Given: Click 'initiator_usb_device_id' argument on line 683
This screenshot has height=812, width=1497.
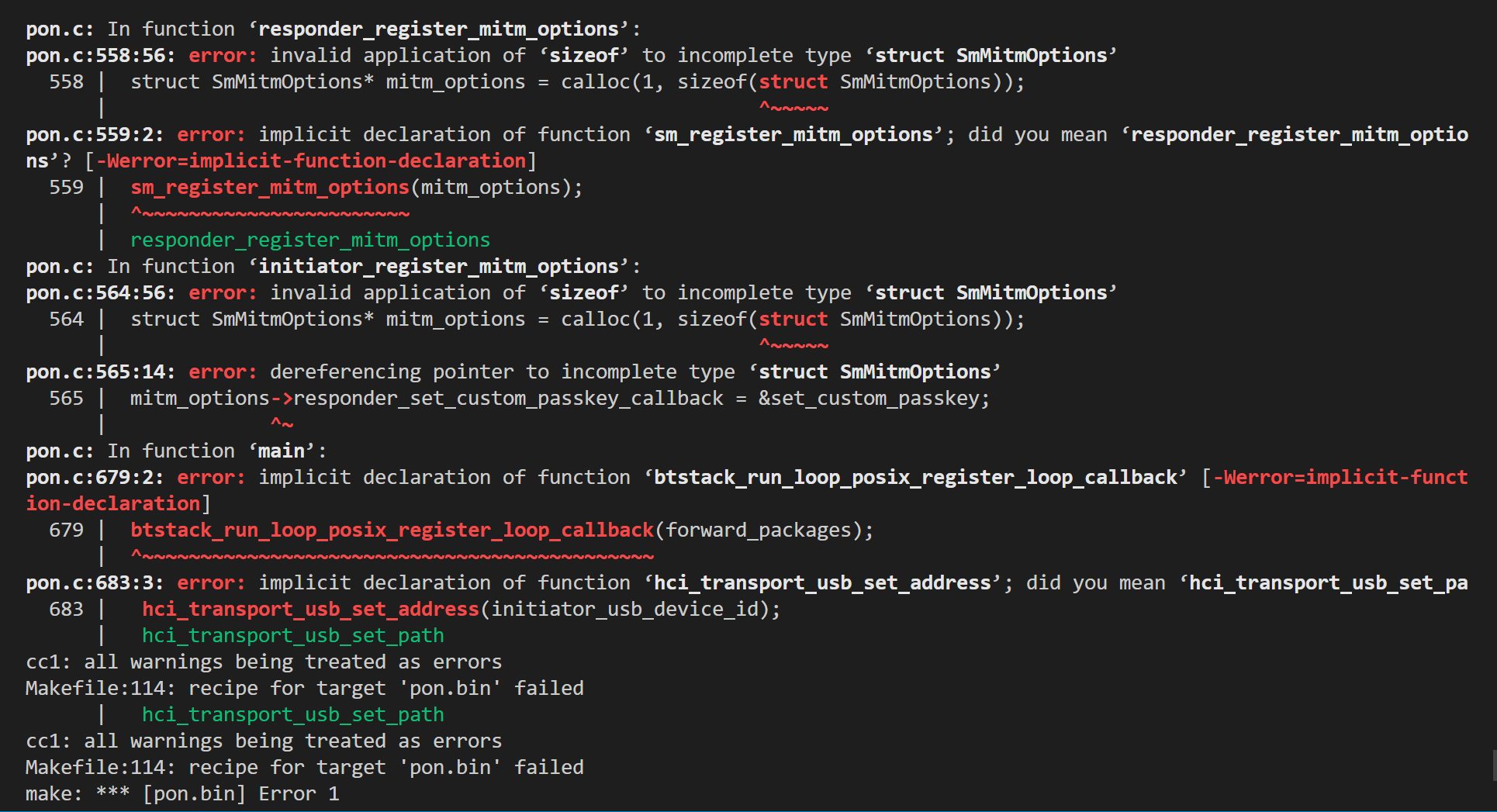Looking at the screenshot, I should pos(624,610).
